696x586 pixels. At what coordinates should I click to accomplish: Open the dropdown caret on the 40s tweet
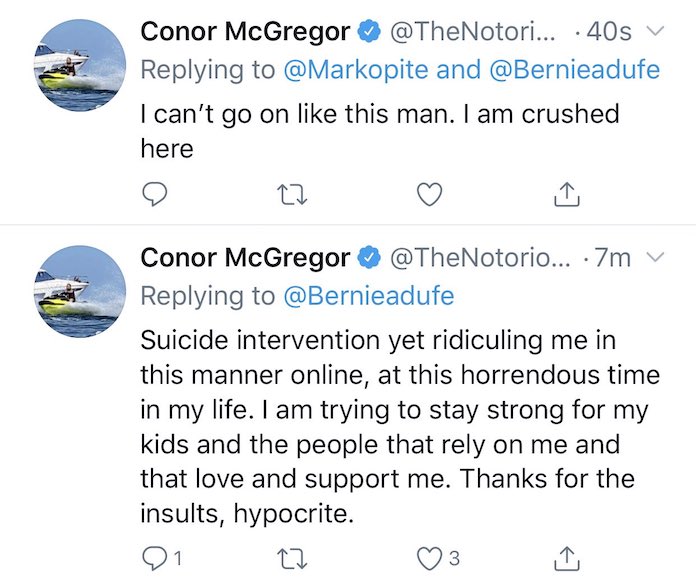pos(656,32)
